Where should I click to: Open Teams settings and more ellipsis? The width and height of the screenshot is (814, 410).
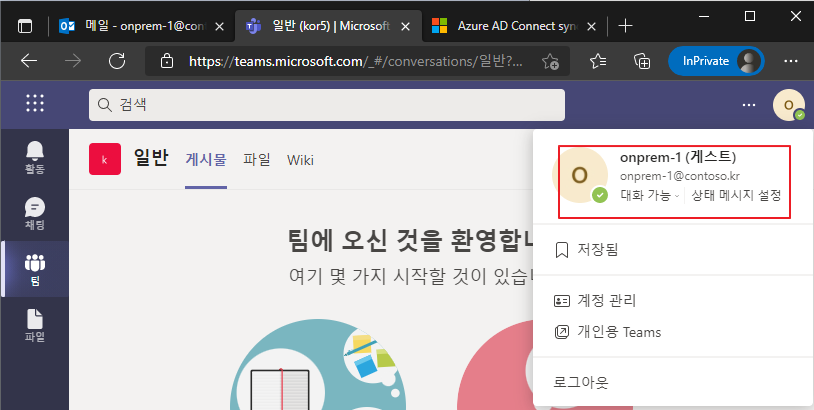pyautogui.click(x=749, y=105)
